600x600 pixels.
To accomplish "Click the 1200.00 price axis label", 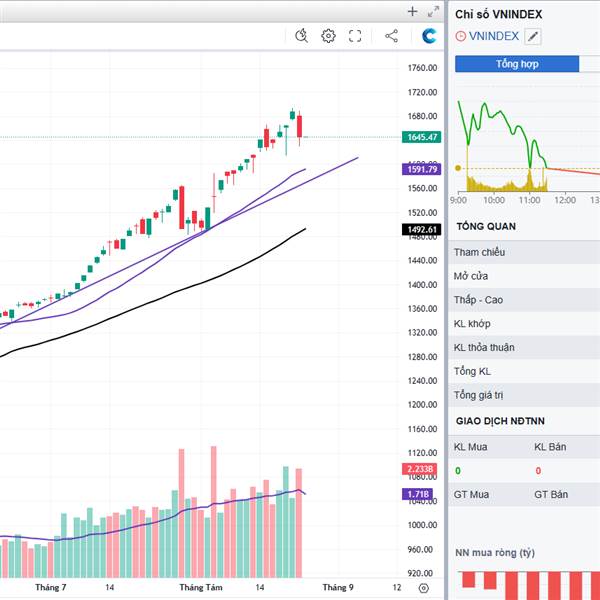I will point(422,405).
